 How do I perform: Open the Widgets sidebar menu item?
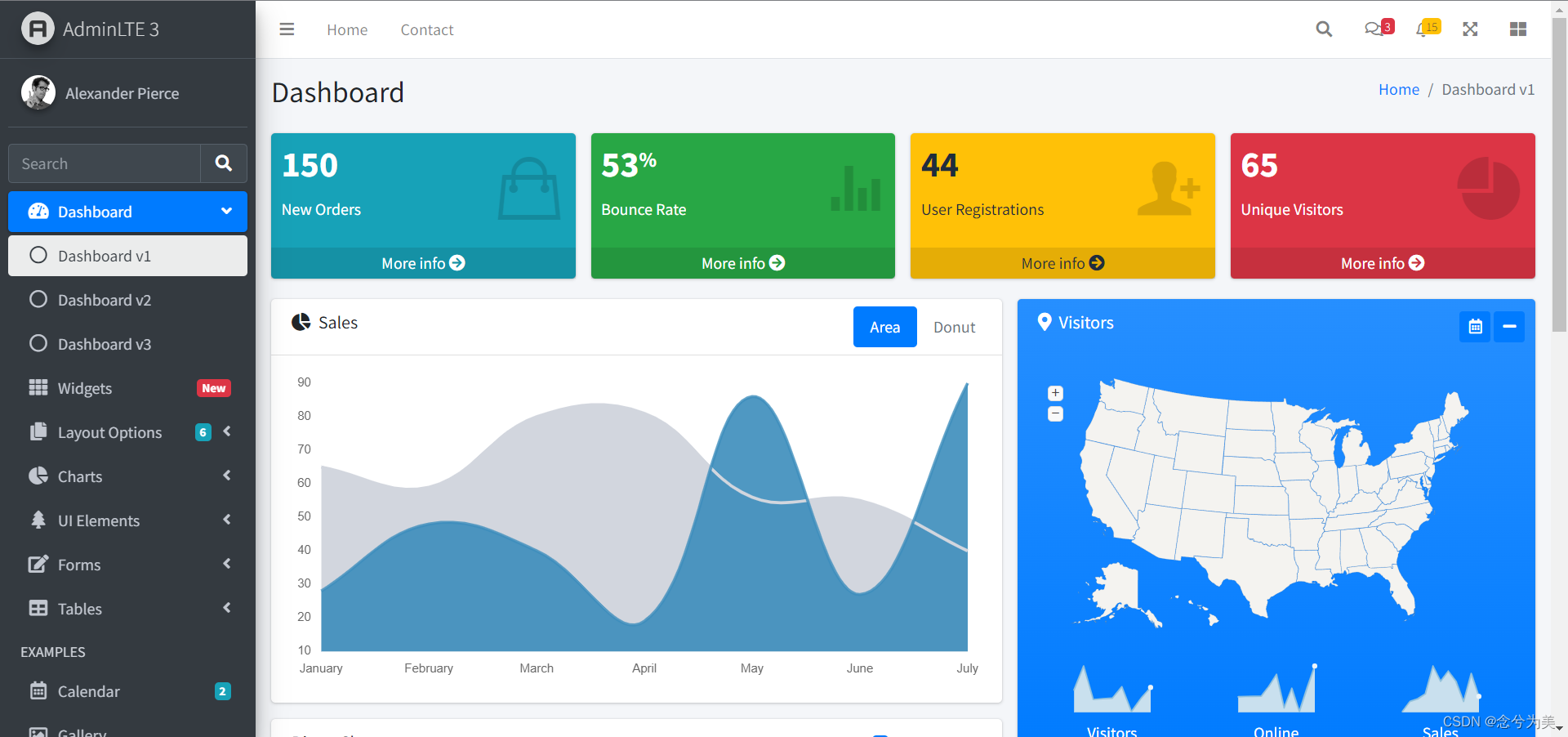coord(127,388)
